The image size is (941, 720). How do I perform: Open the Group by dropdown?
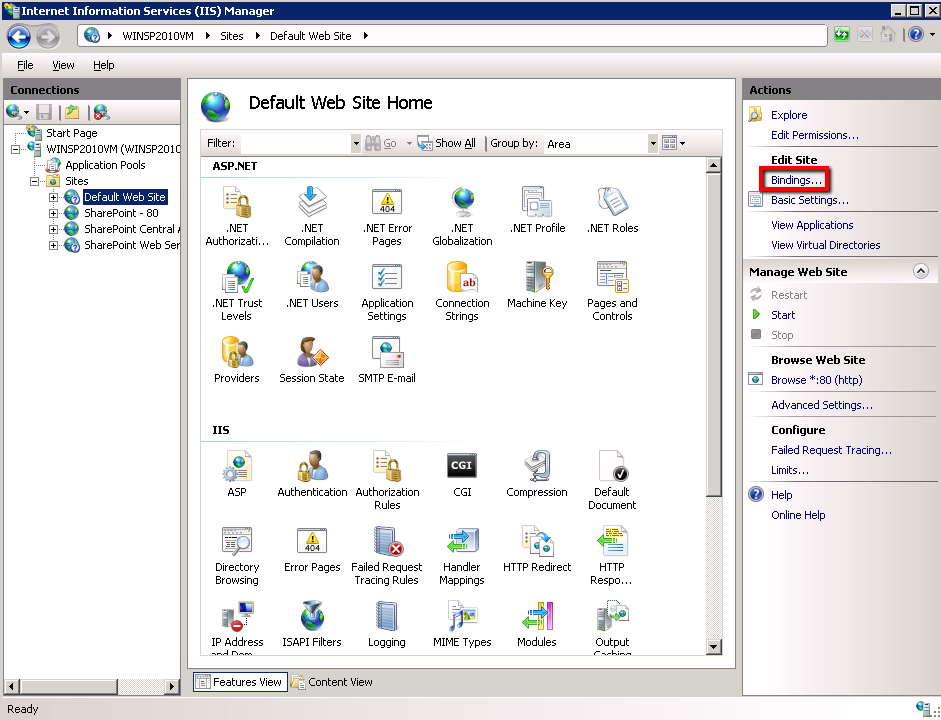pyautogui.click(x=652, y=144)
